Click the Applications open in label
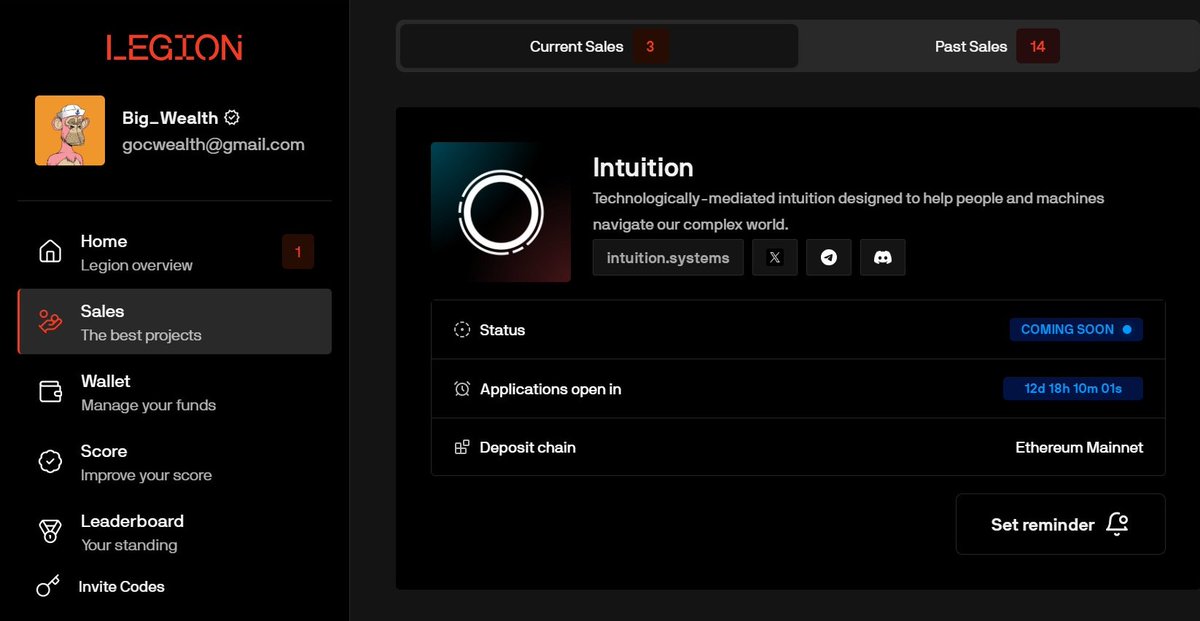The height and width of the screenshot is (621, 1200). (551, 389)
